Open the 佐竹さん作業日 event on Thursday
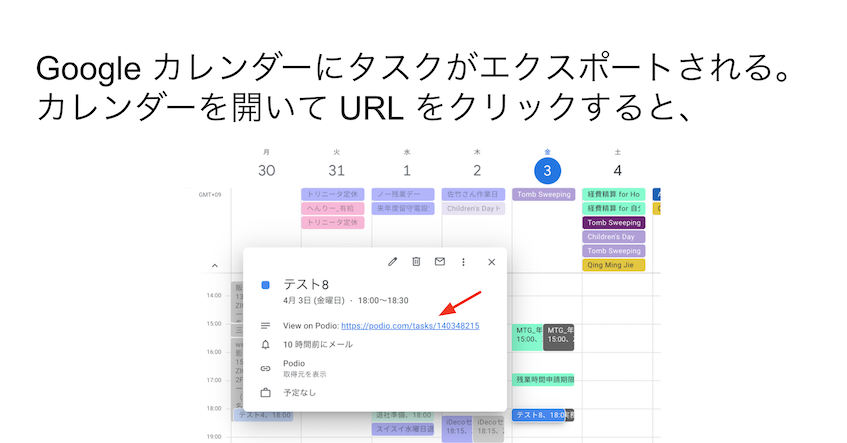This screenshot has height=443, width=847. [474, 194]
